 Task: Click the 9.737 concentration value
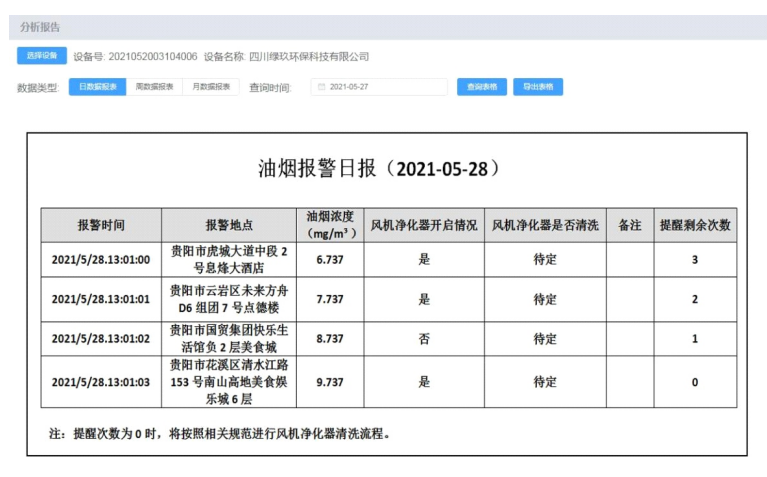[330, 382]
